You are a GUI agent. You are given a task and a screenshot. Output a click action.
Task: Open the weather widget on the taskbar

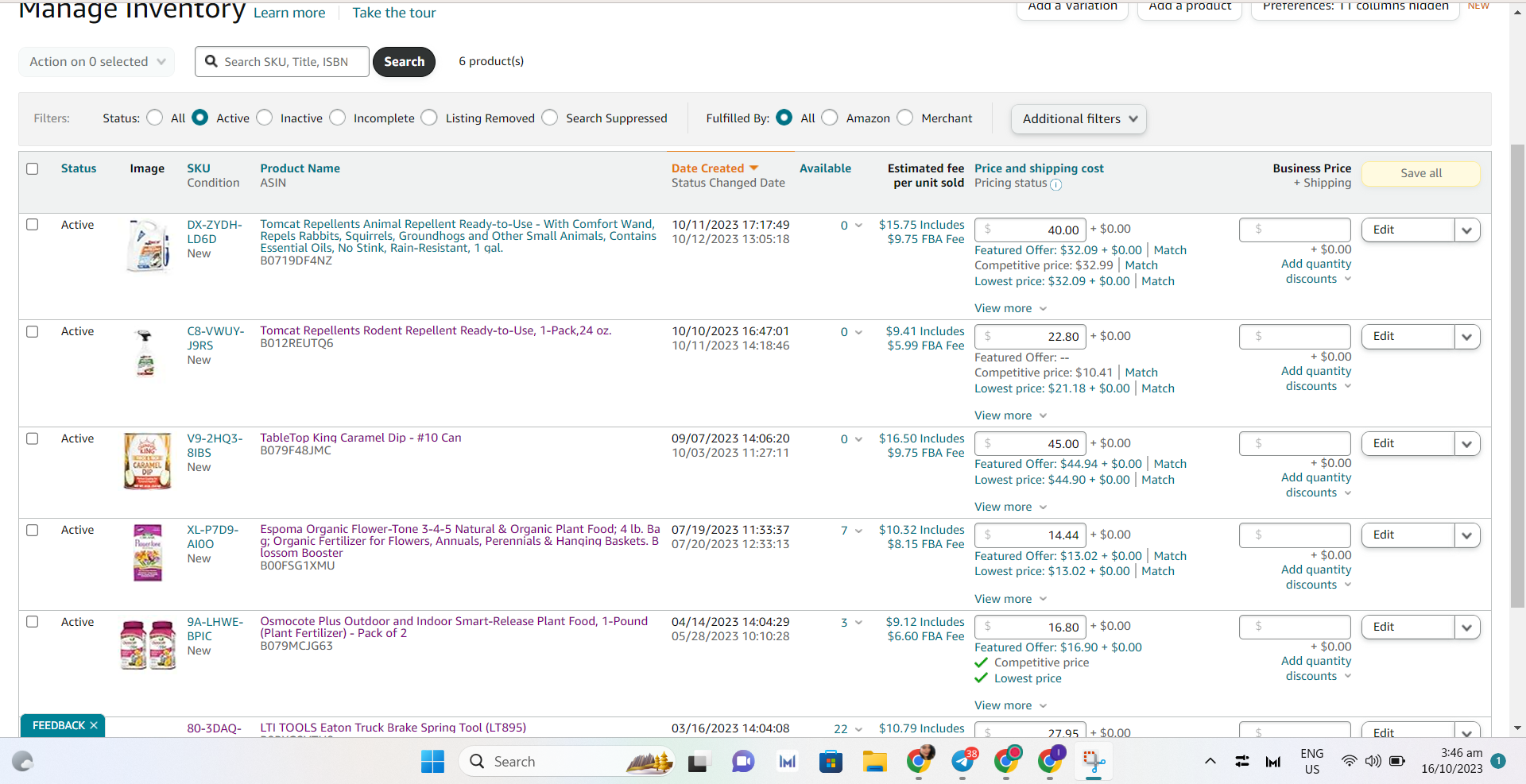point(22,762)
